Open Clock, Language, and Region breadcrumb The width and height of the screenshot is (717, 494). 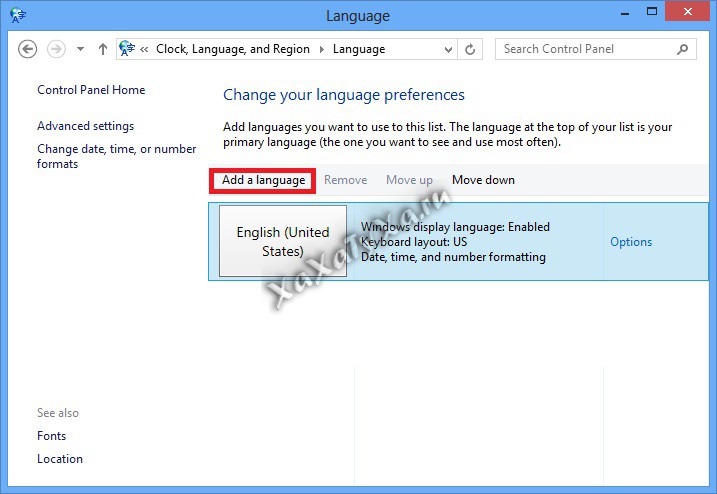233,49
